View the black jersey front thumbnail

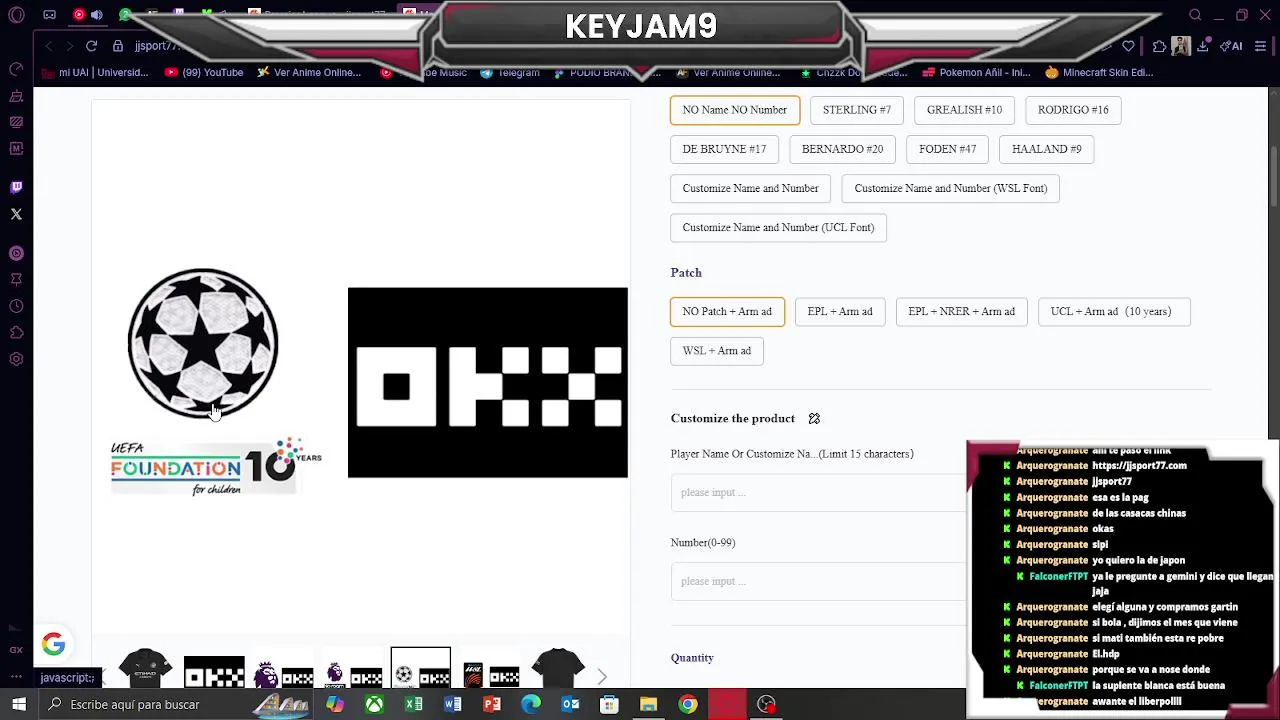pyautogui.click(x=145, y=668)
